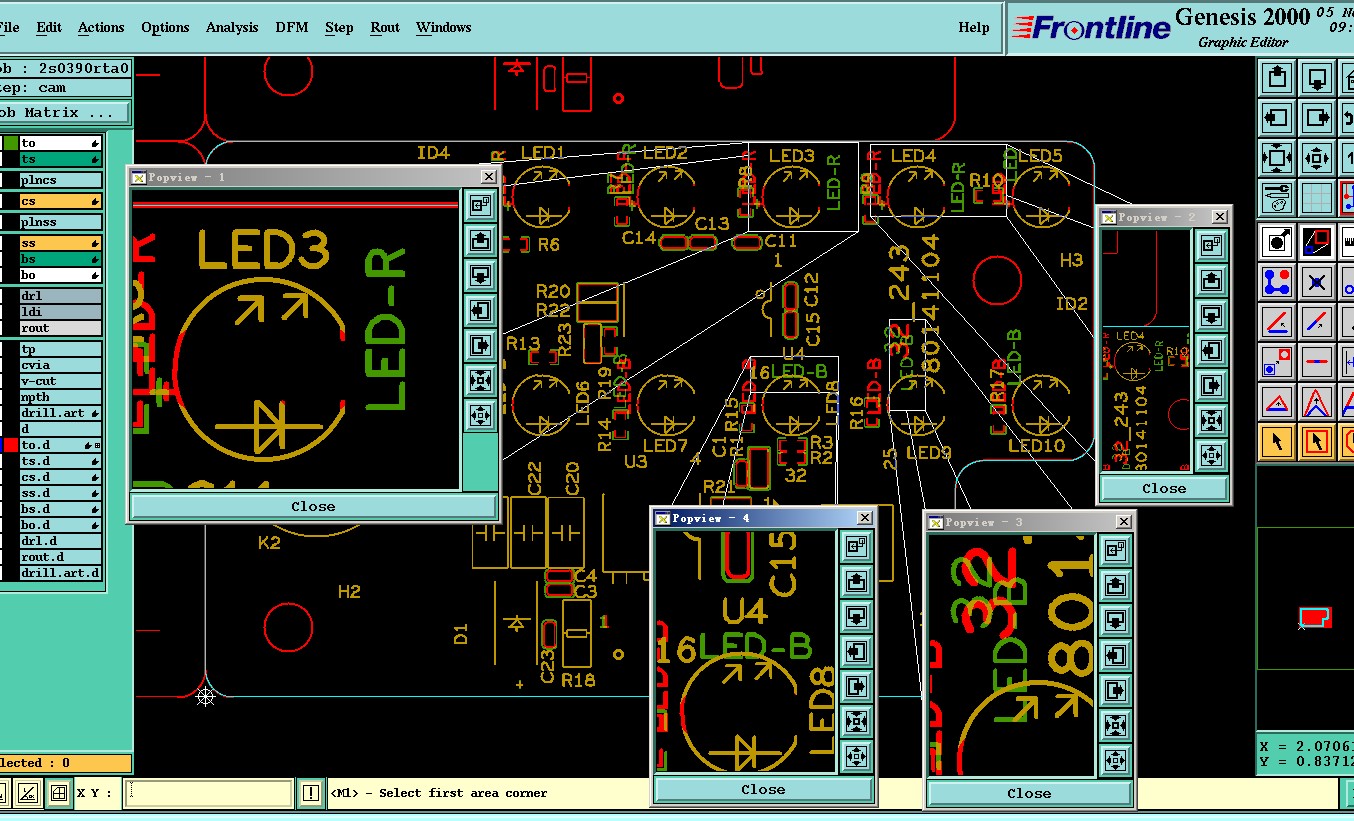Click the connected blue-red dots net tool
The width and height of the screenshot is (1354, 821).
click(1277, 282)
